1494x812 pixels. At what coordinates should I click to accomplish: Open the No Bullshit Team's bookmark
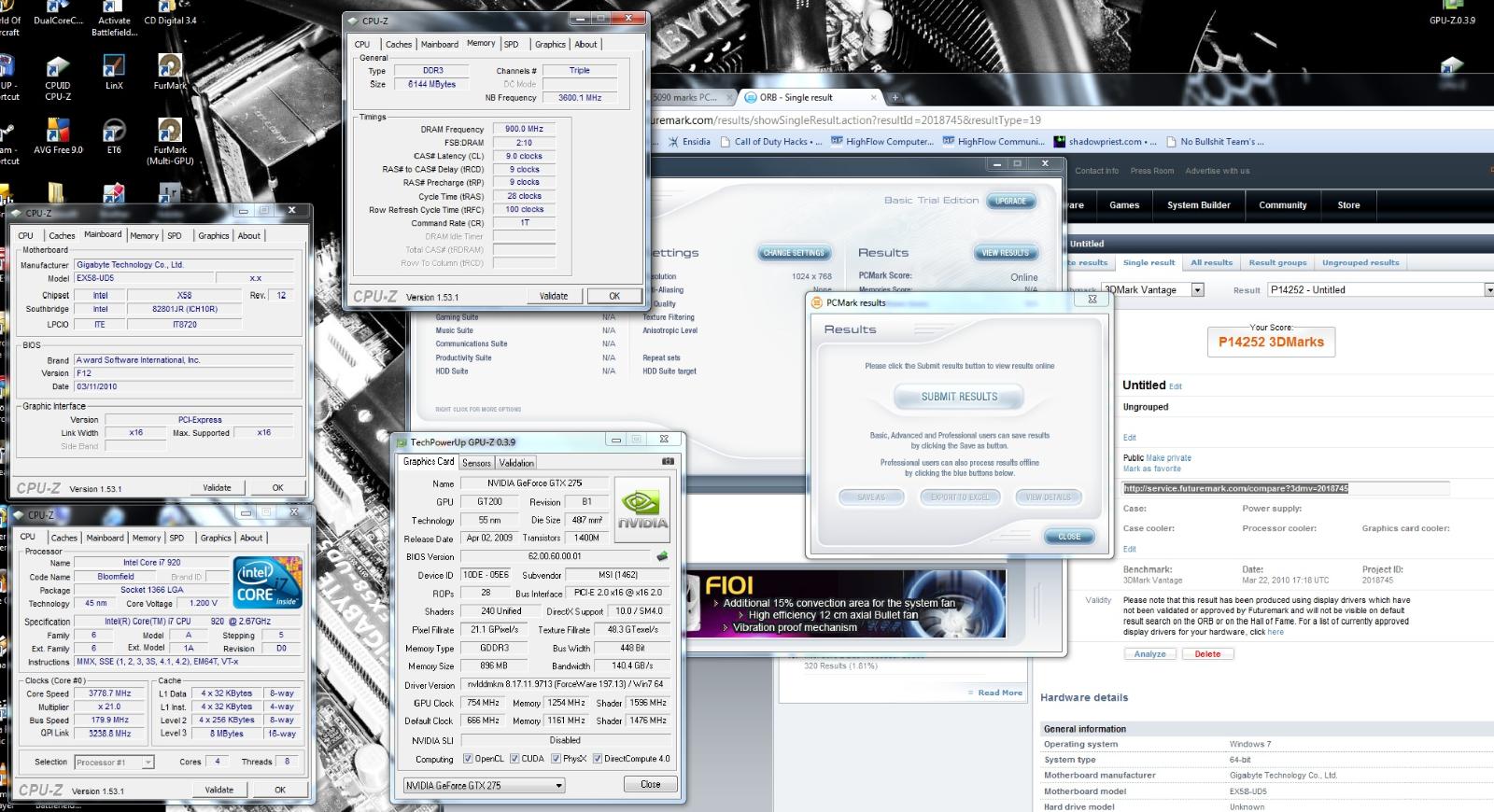click(1214, 142)
